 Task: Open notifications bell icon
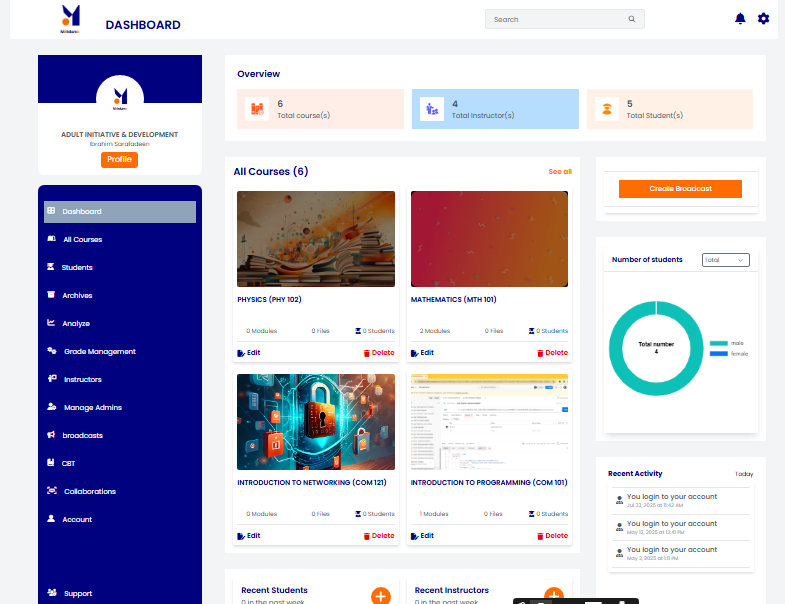point(740,19)
